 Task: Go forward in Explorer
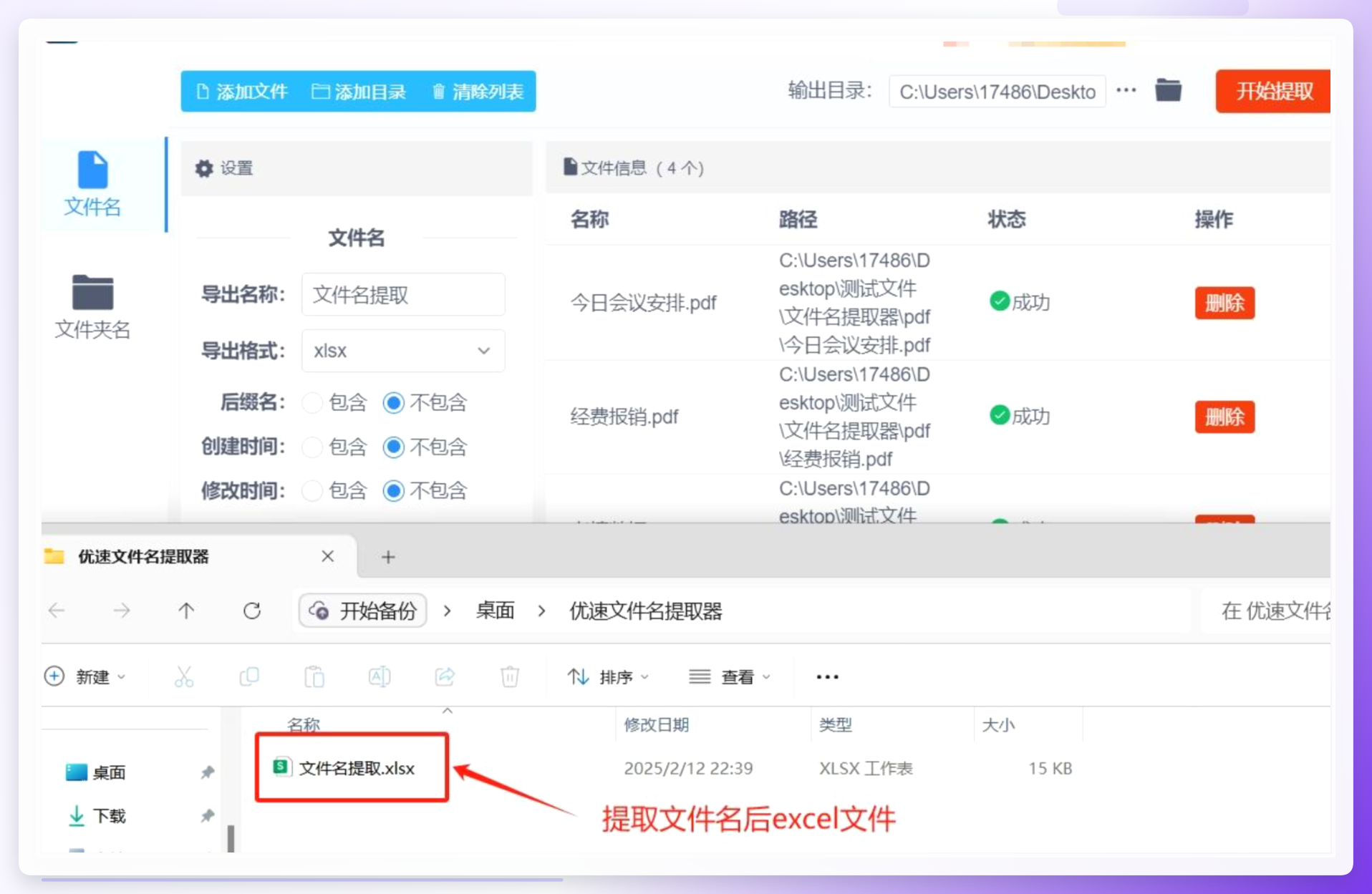click(x=122, y=611)
